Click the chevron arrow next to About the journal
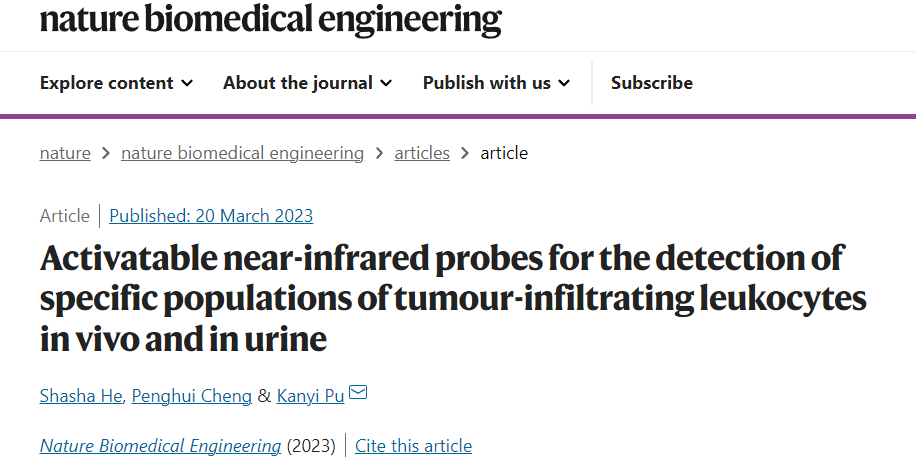This screenshot has height=470, width=916. [386, 83]
